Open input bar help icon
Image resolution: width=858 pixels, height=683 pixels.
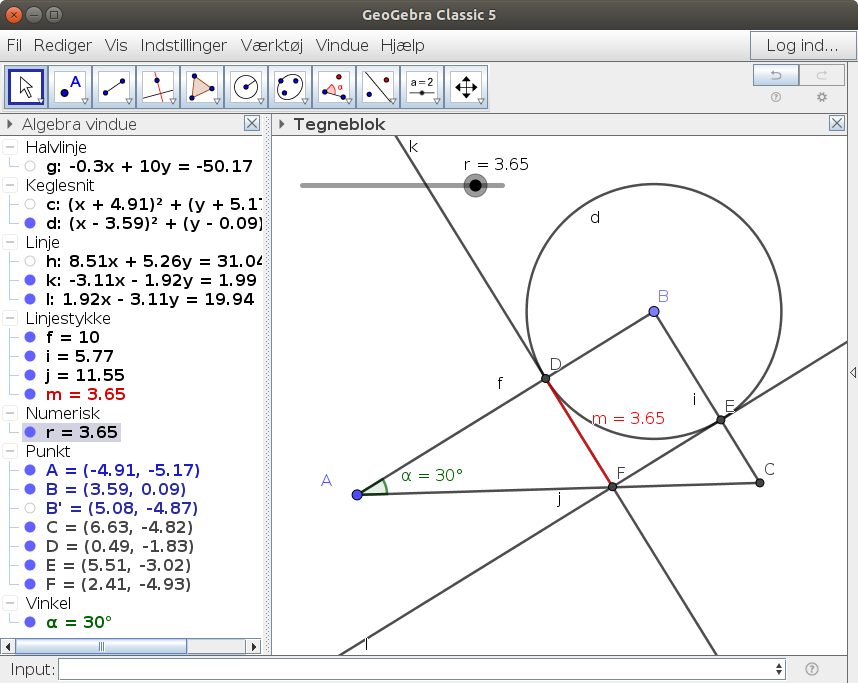pos(812,669)
